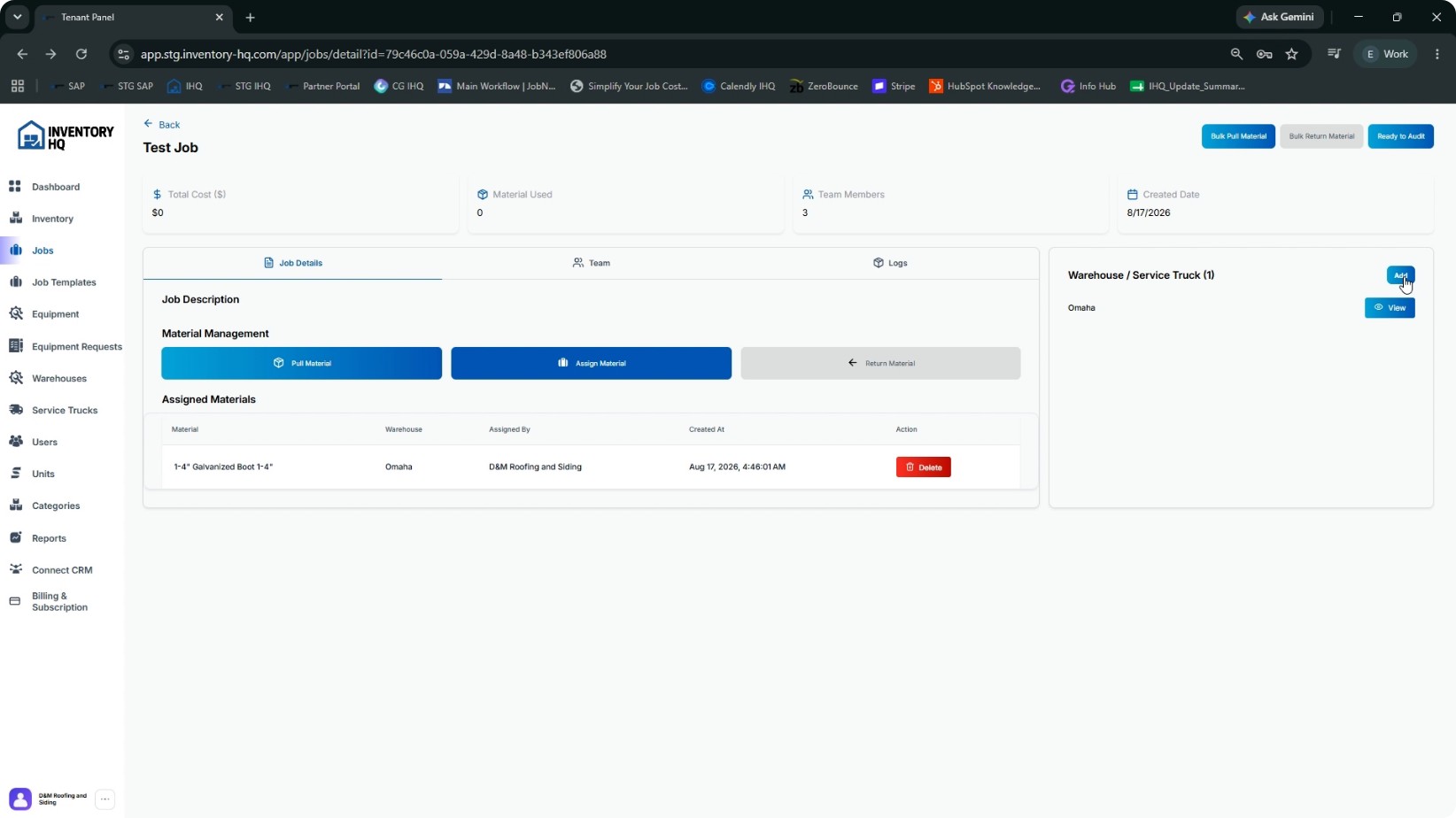Open Service Trucks section

[65, 410]
